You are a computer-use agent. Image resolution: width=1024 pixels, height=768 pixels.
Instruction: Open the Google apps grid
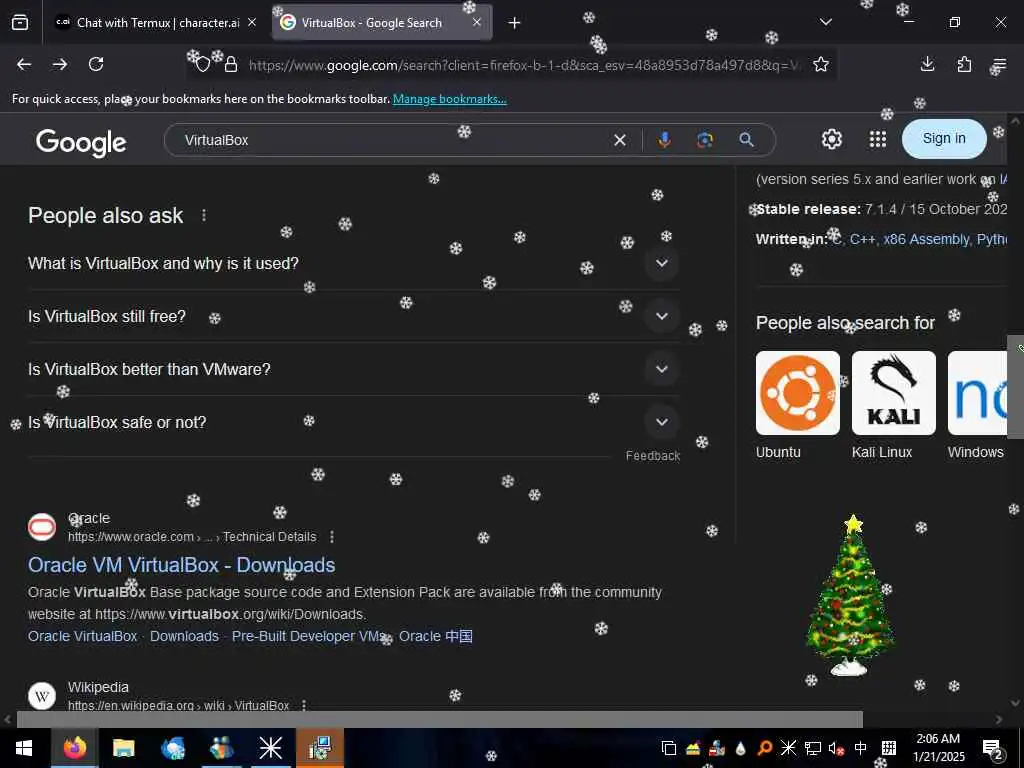tap(878, 139)
